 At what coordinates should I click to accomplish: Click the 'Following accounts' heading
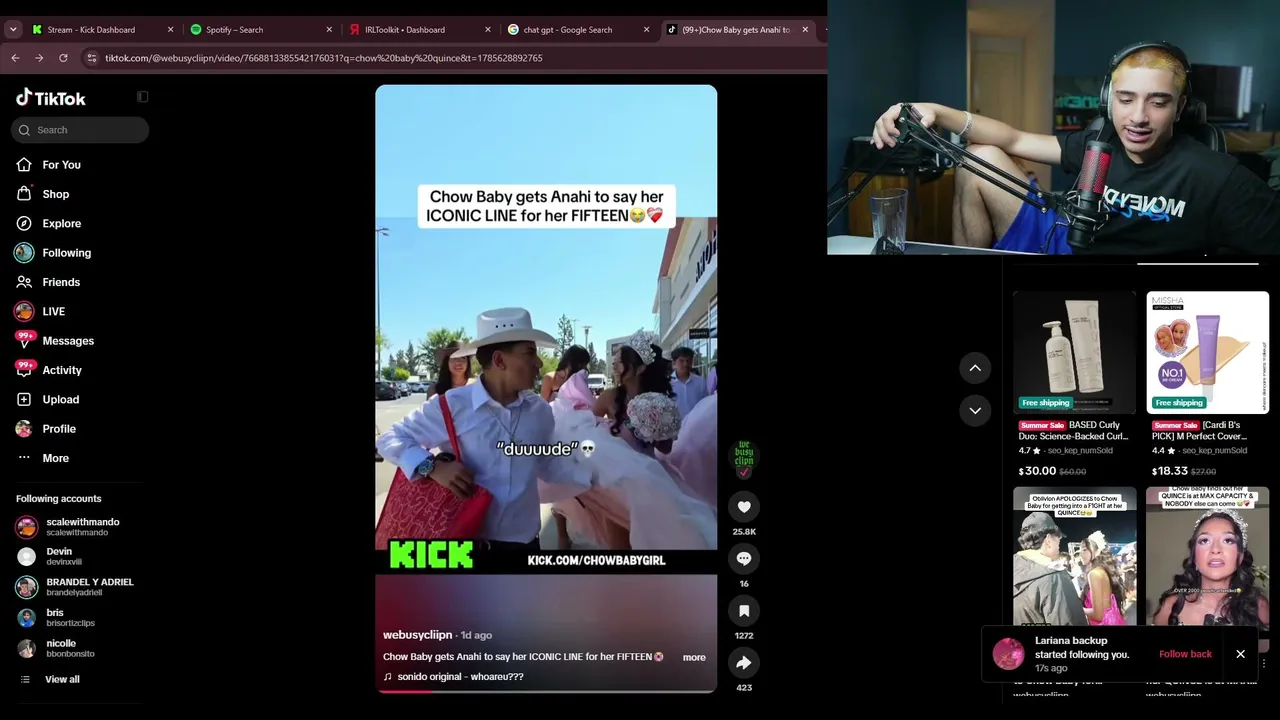coord(59,499)
